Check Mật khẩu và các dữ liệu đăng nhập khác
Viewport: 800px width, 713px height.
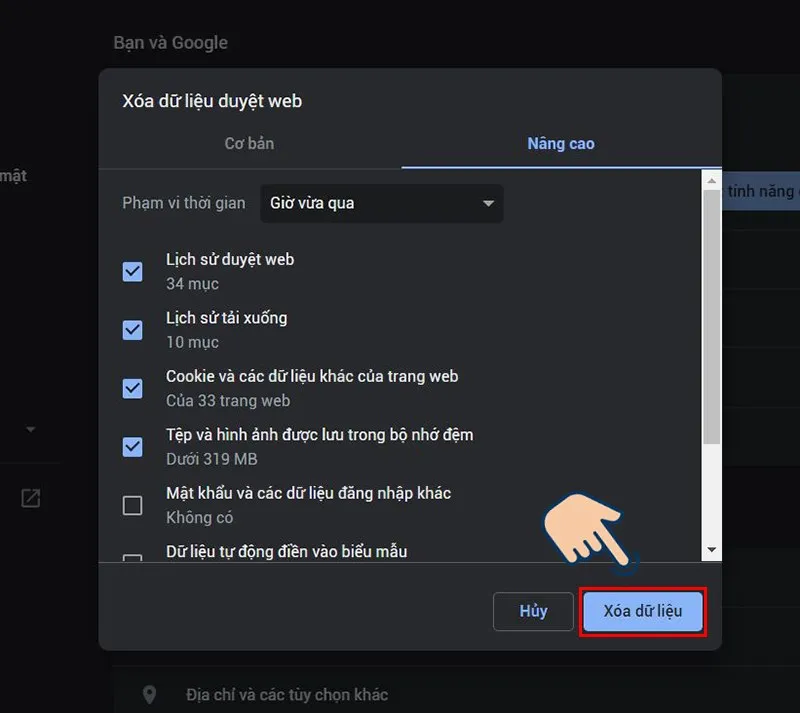point(132,505)
